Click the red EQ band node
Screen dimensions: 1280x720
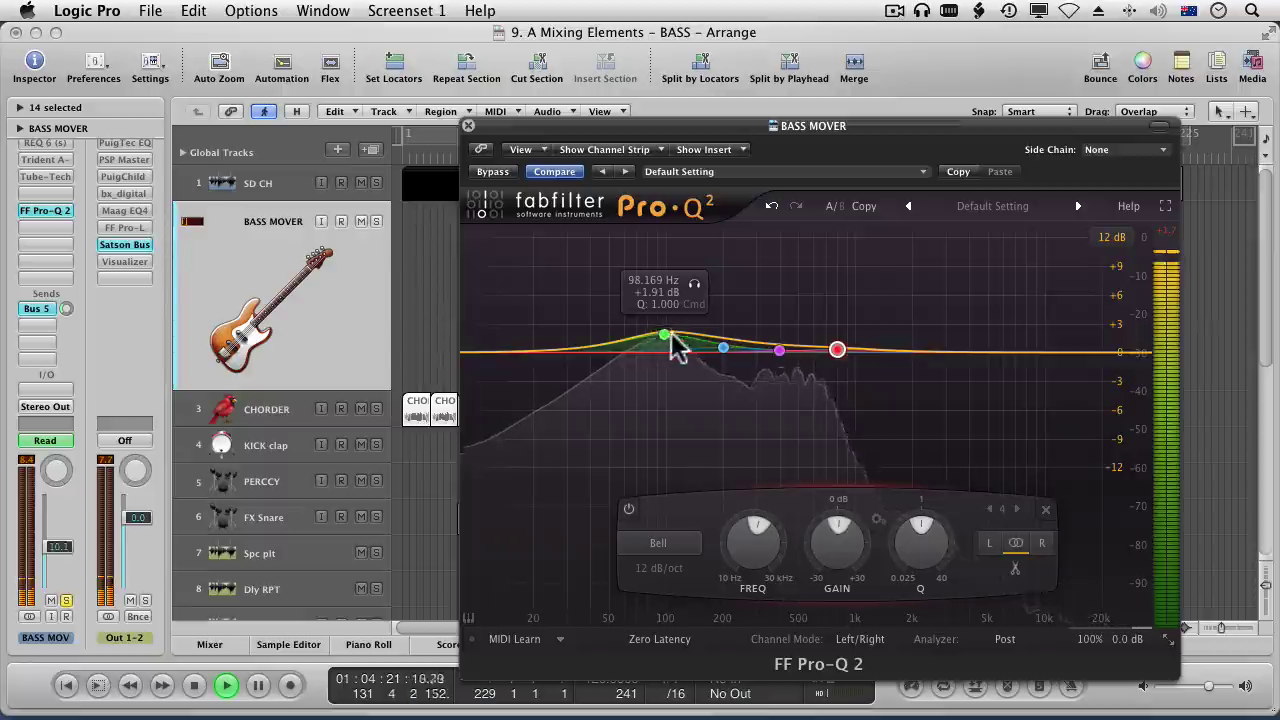click(x=837, y=349)
